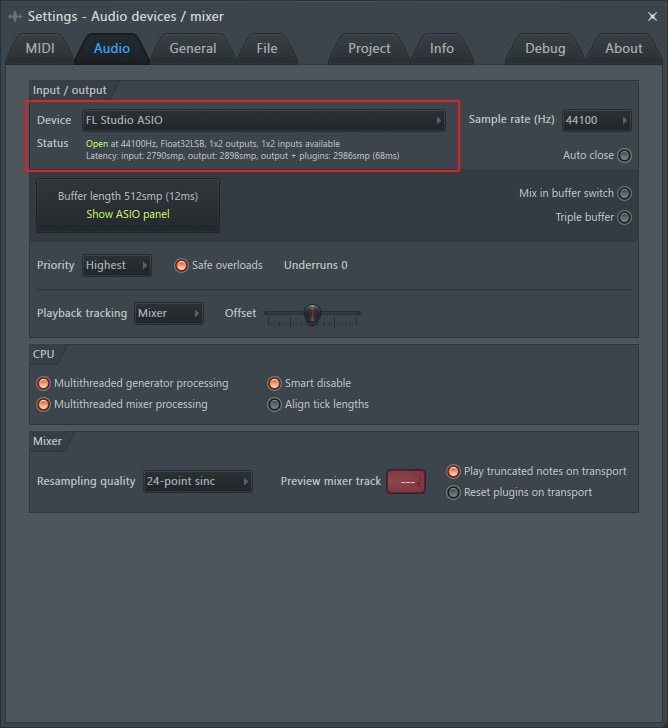The width and height of the screenshot is (668, 728).
Task: Switch to the MIDI tab
Action: coord(39,48)
